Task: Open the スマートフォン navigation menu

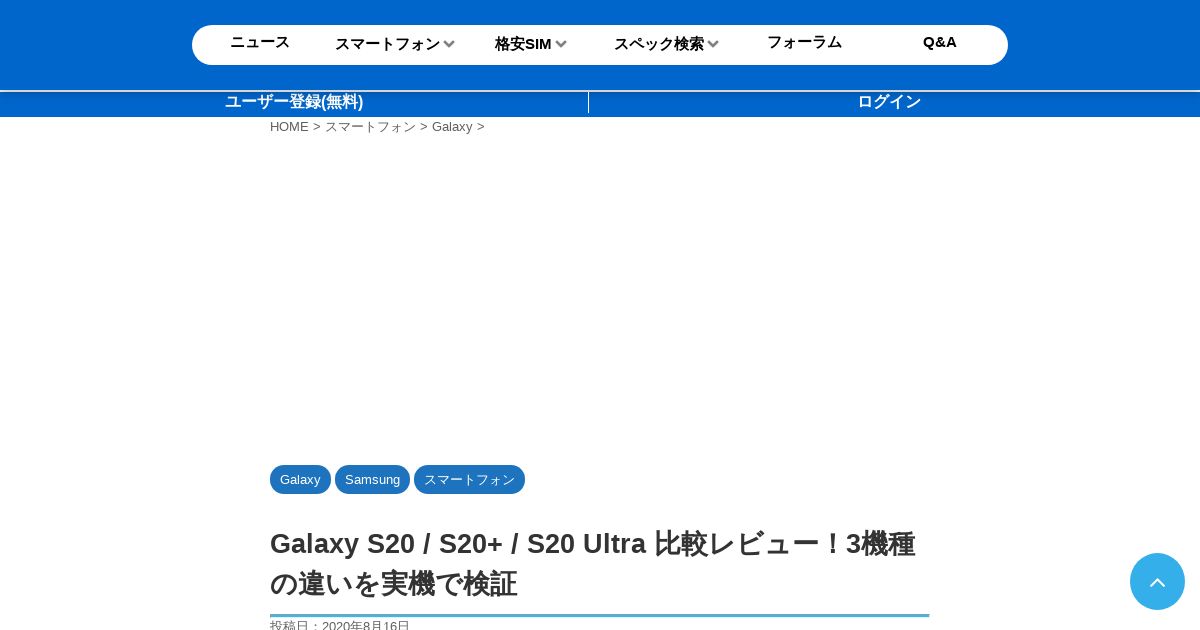Action: pyautogui.click(x=387, y=44)
